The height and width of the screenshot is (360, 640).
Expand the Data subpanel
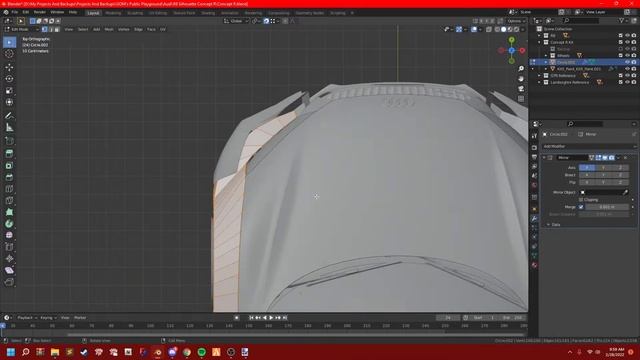click(548, 224)
